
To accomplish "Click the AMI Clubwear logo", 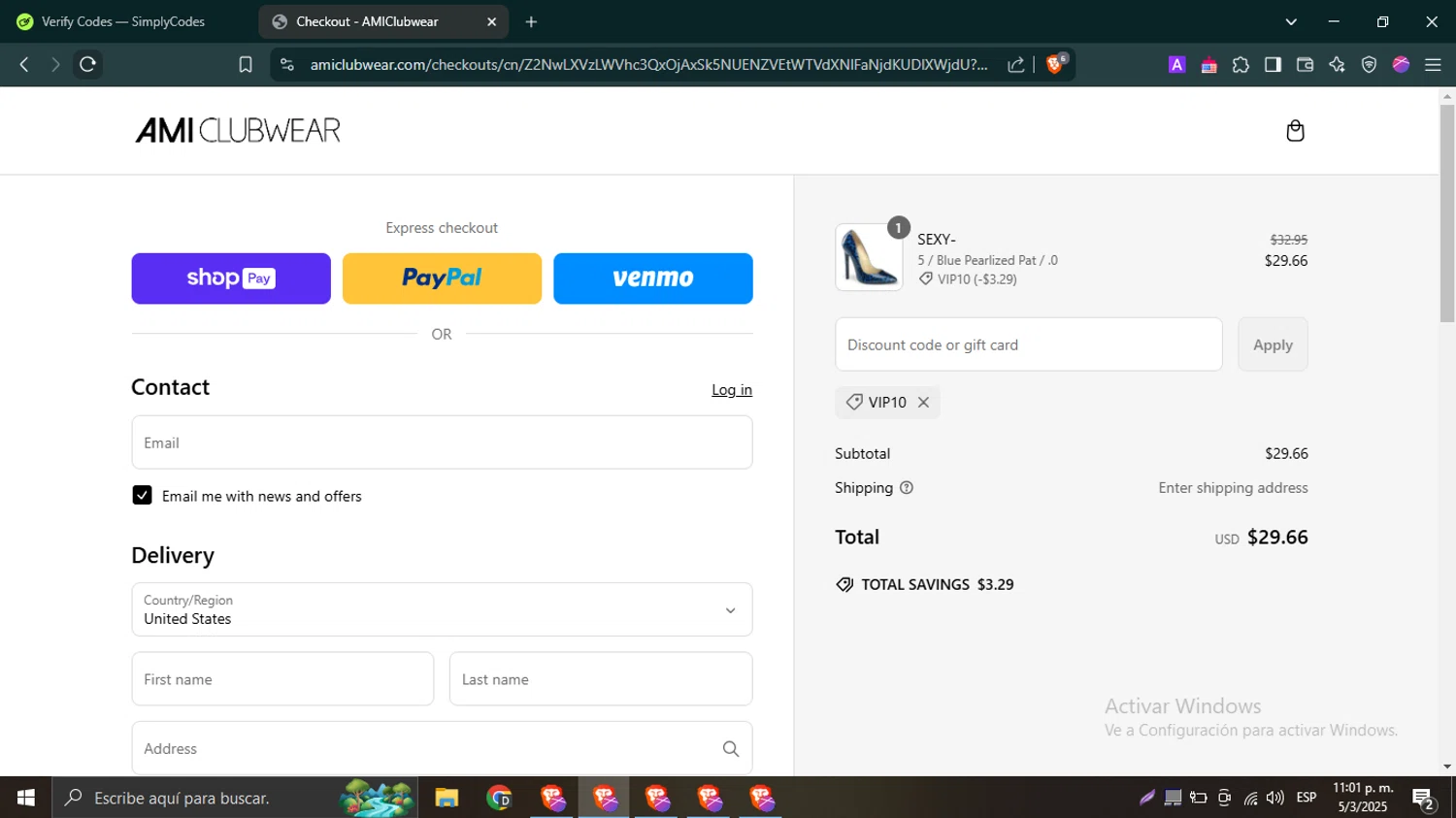I will point(238,131).
